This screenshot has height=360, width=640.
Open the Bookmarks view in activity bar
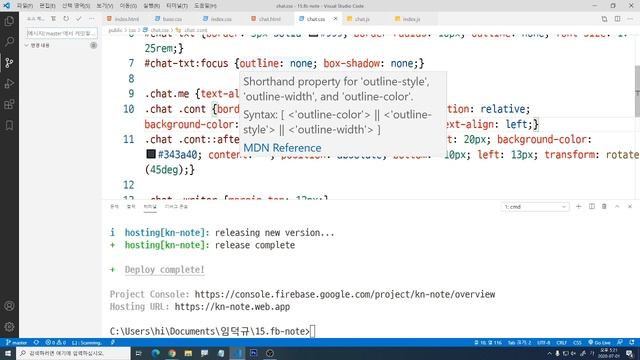9,125
